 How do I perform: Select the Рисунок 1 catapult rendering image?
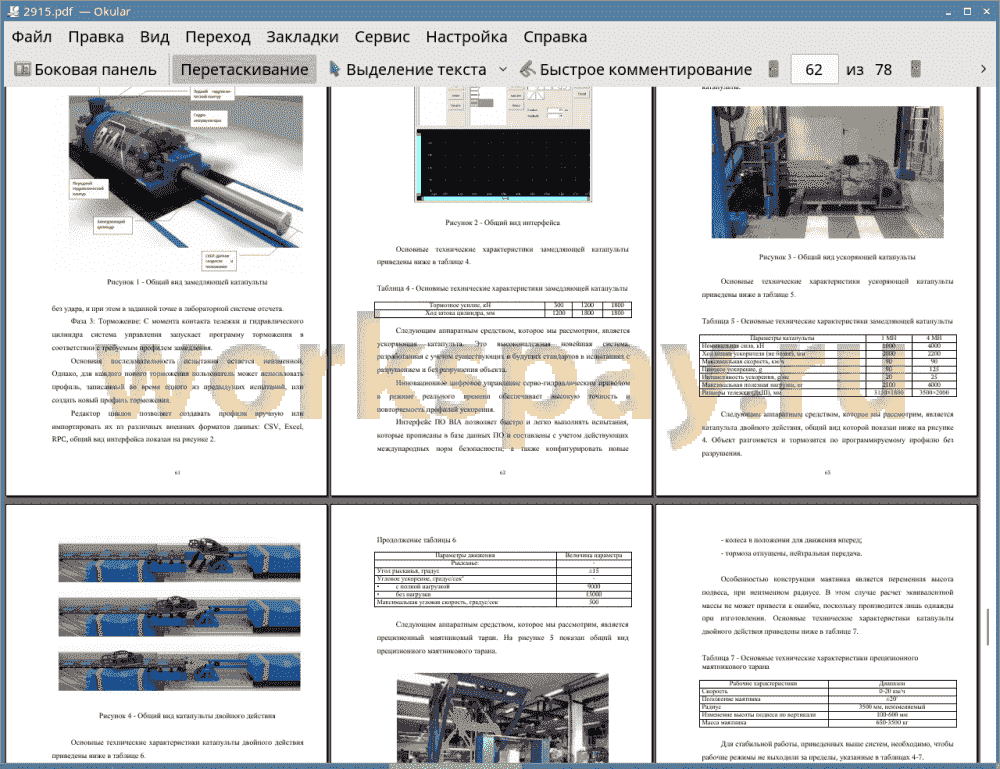pyautogui.click(x=185, y=171)
